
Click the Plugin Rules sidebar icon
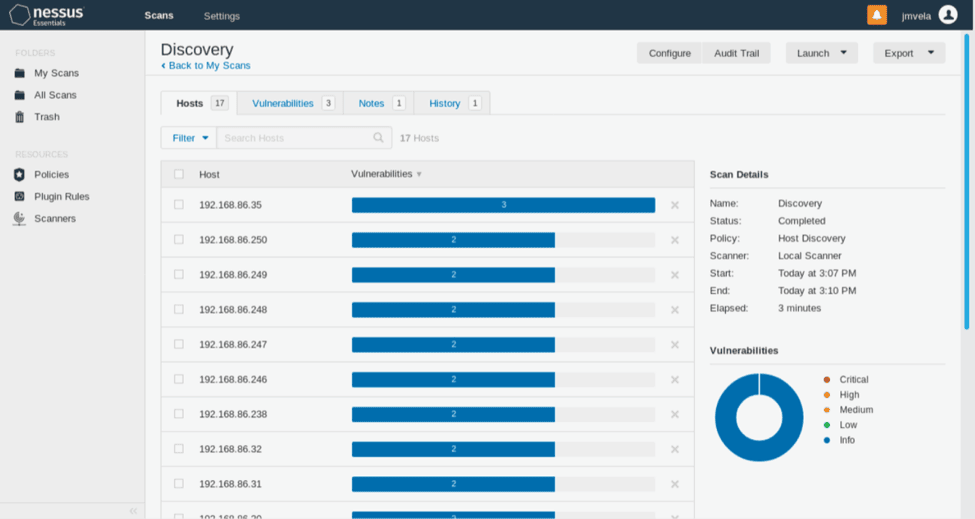click(19, 197)
